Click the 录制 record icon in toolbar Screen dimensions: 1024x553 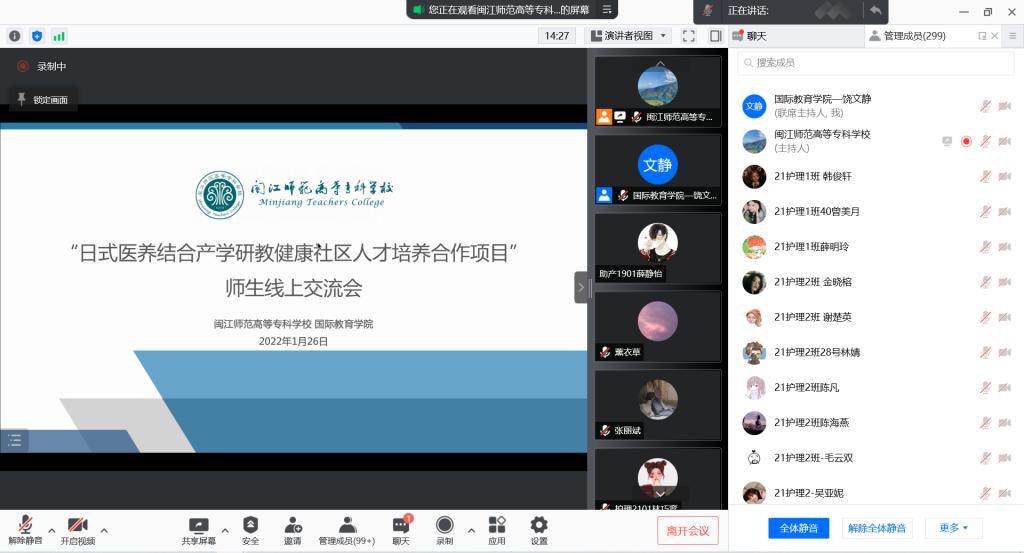pos(444,525)
